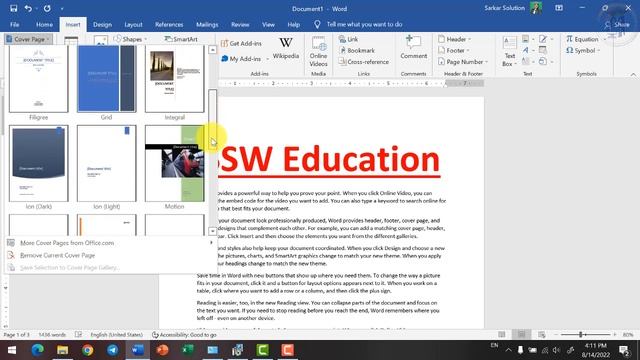
Task: Open Microsoft Edge from taskbar
Action: 38,350
